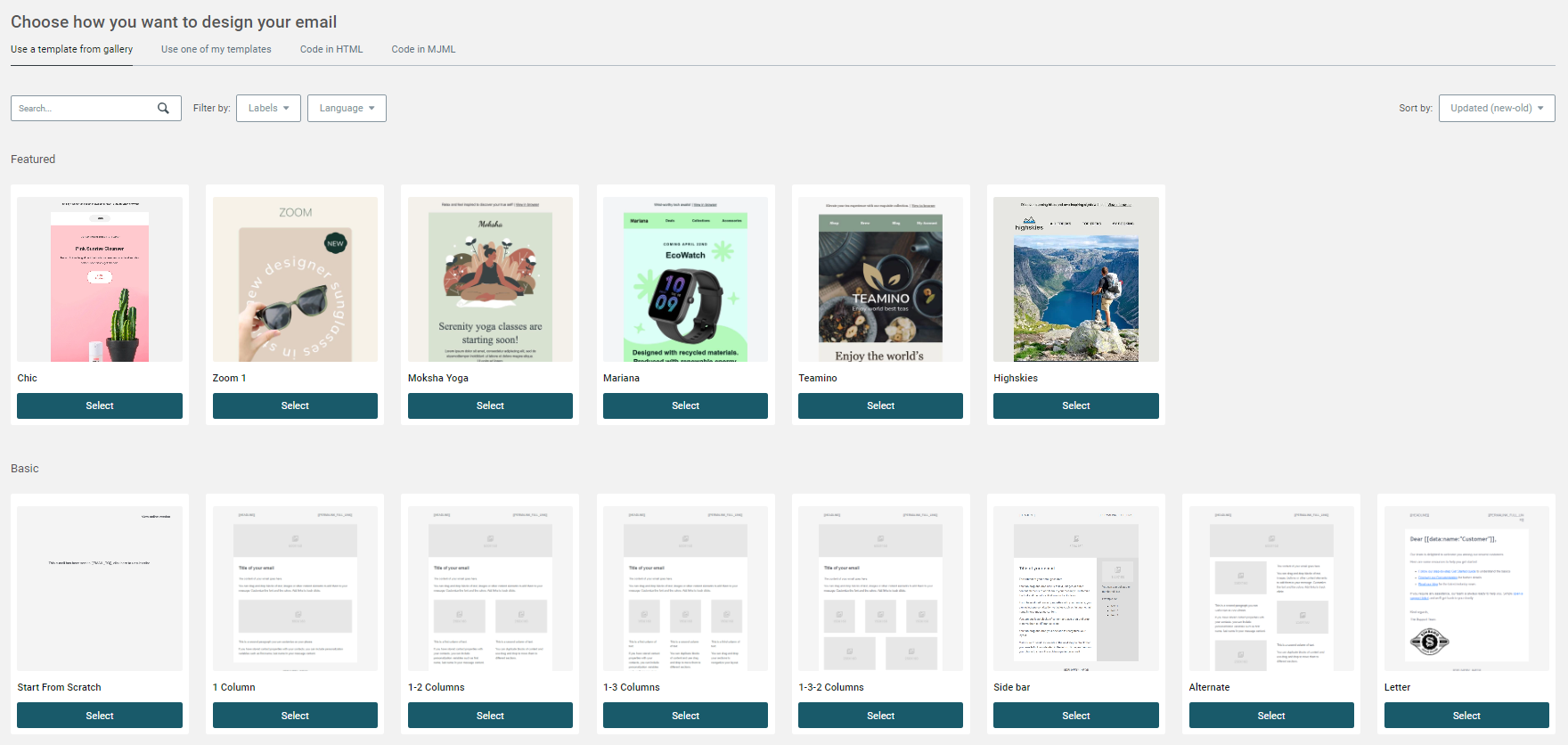
Task: Preview the Side bar layout thumbnail
Action: click(1076, 588)
